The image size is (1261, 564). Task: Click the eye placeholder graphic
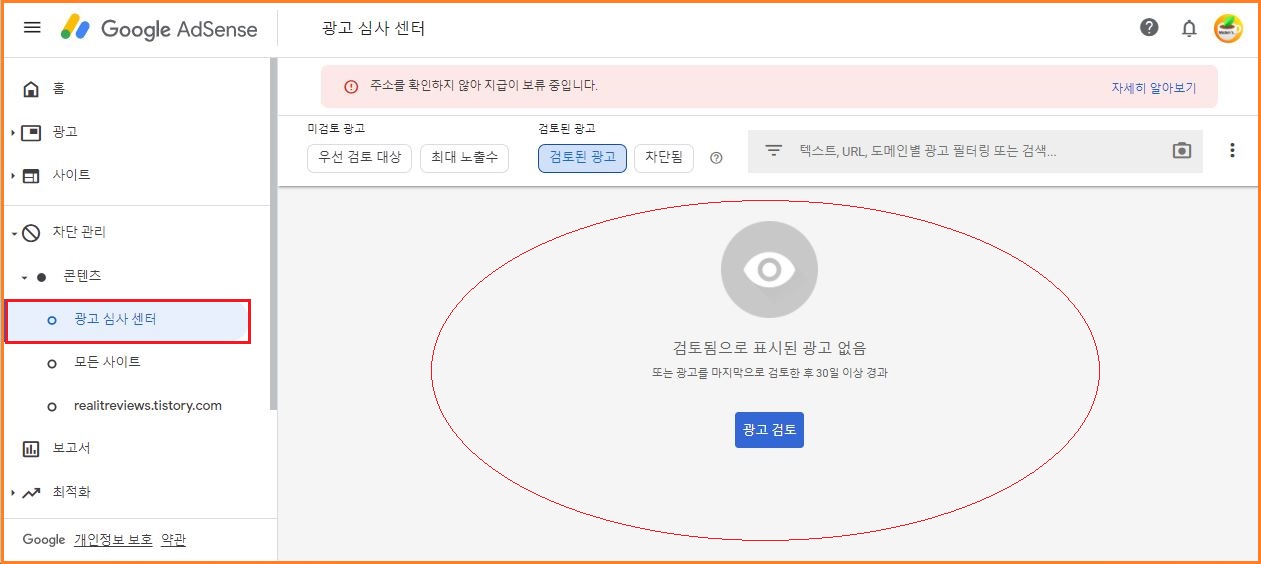click(769, 270)
